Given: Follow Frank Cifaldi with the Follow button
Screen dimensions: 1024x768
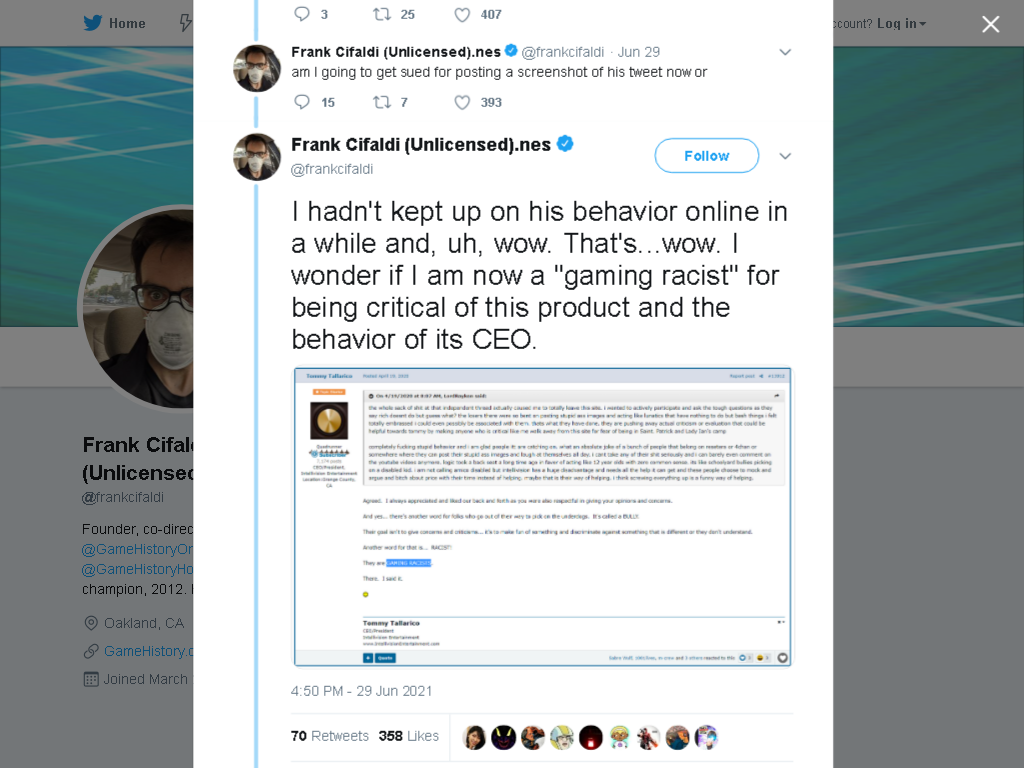Looking at the screenshot, I should pos(707,155).
